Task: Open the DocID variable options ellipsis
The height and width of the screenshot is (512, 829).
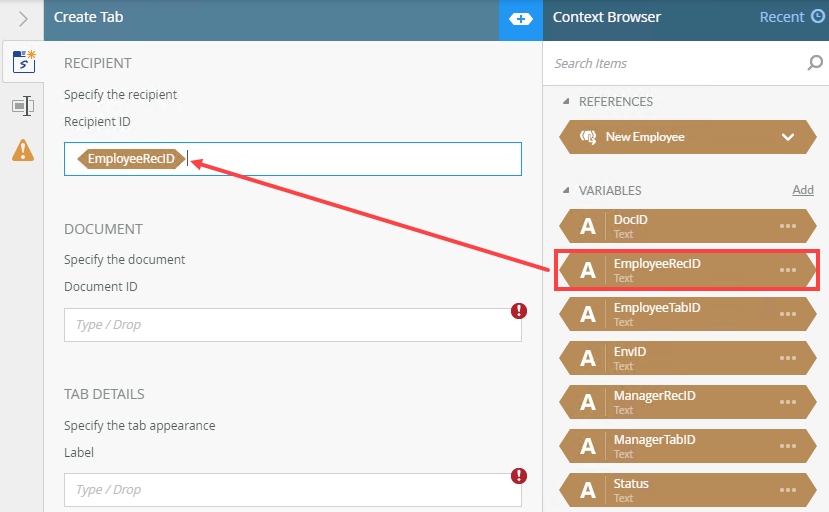Action: pos(788,226)
